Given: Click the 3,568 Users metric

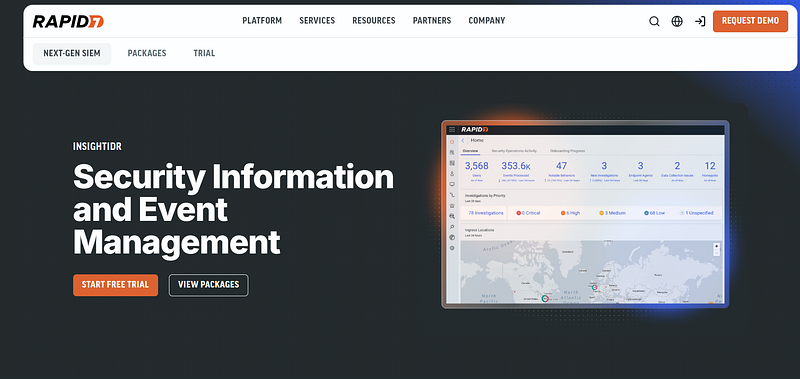Looking at the screenshot, I should click(477, 171).
